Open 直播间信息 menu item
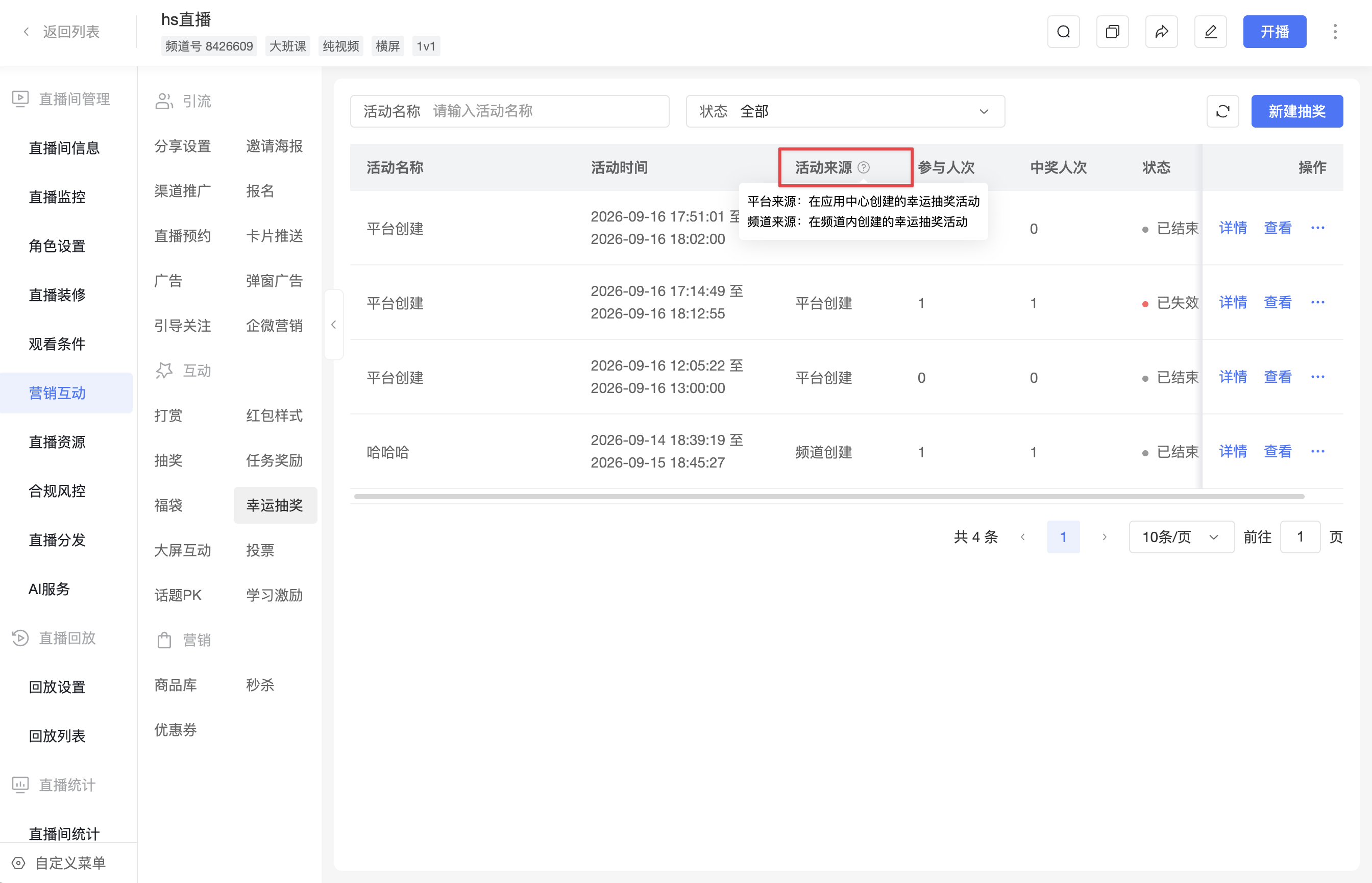Image resolution: width=1372 pixels, height=883 pixels. coord(64,149)
